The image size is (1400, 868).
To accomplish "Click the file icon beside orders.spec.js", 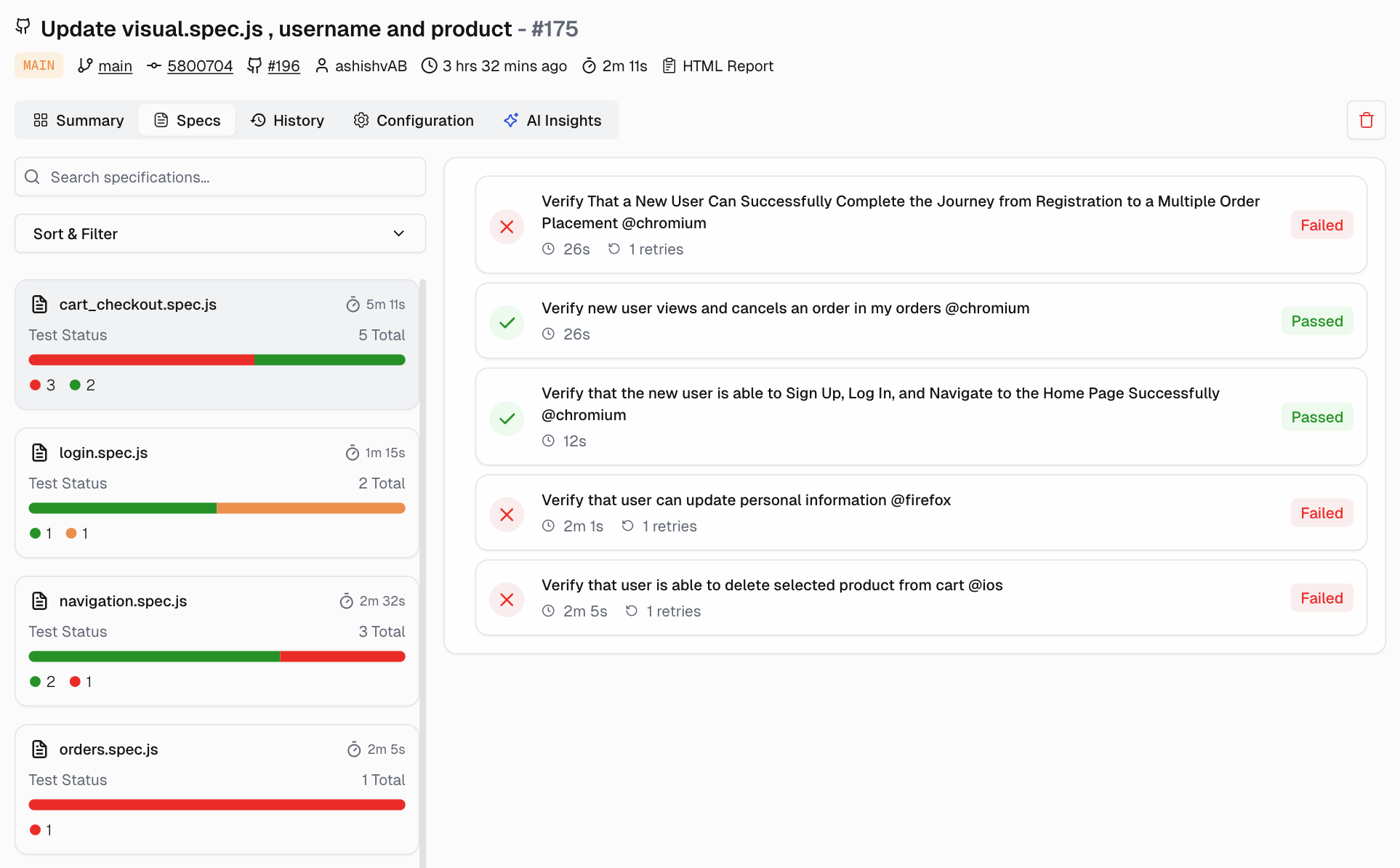I will (x=40, y=750).
